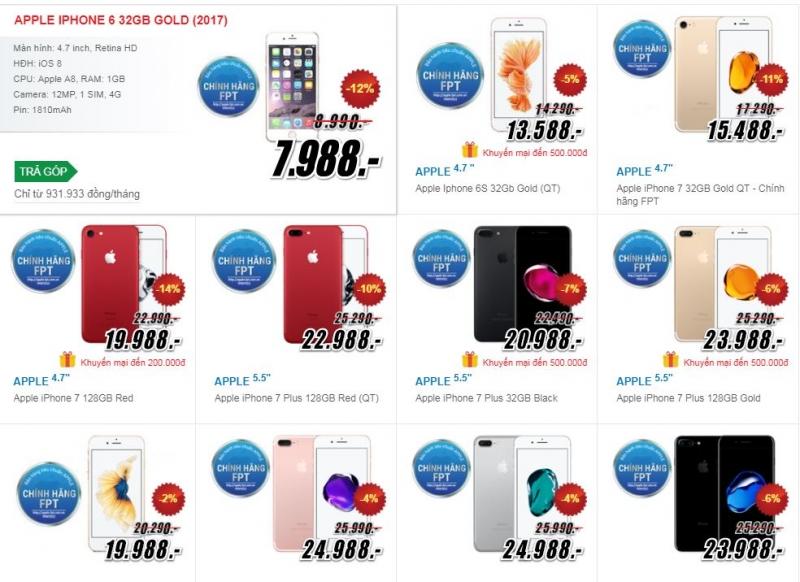800x582 pixels.
Task: Click the black iPhone 7 Plus product image
Action: tap(522, 284)
